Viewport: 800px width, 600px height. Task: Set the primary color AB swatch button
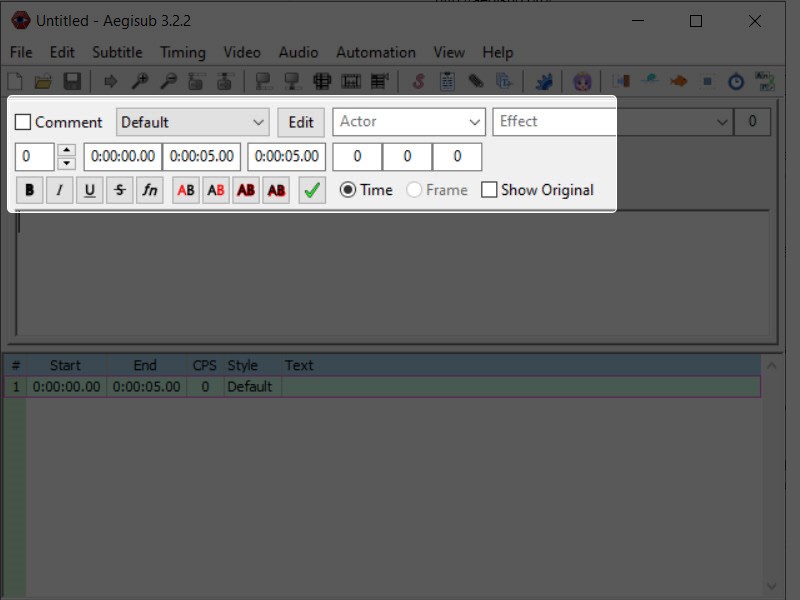(x=186, y=190)
